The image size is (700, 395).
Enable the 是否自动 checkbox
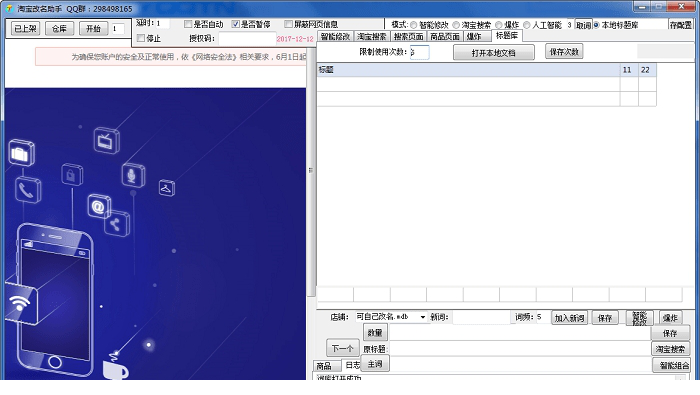(x=188, y=24)
